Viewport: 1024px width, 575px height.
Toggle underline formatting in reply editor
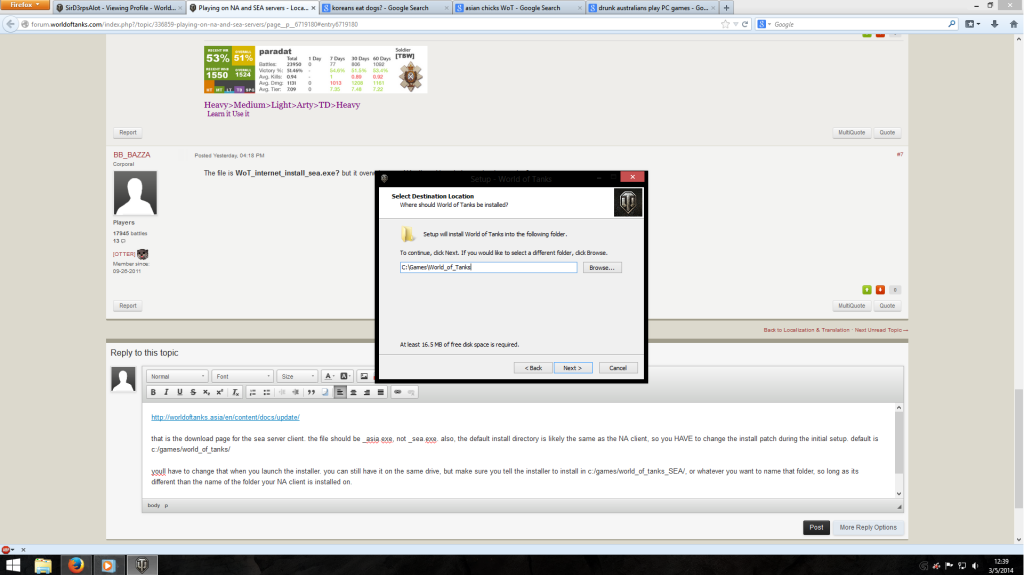tap(180, 392)
